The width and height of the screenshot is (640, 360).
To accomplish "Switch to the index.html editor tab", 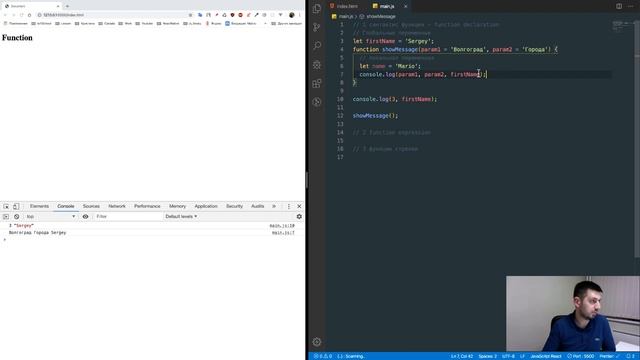I will point(344,6).
